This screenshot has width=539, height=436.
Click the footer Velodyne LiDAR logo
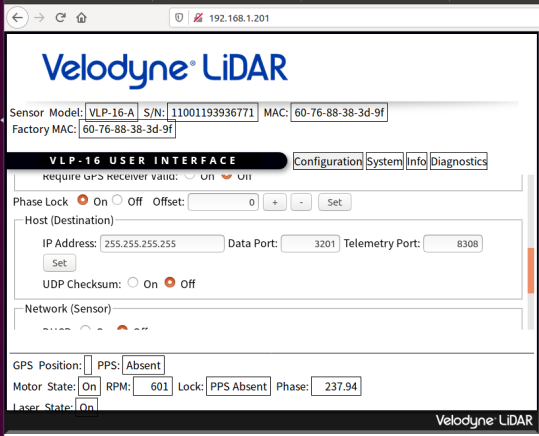click(484, 421)
